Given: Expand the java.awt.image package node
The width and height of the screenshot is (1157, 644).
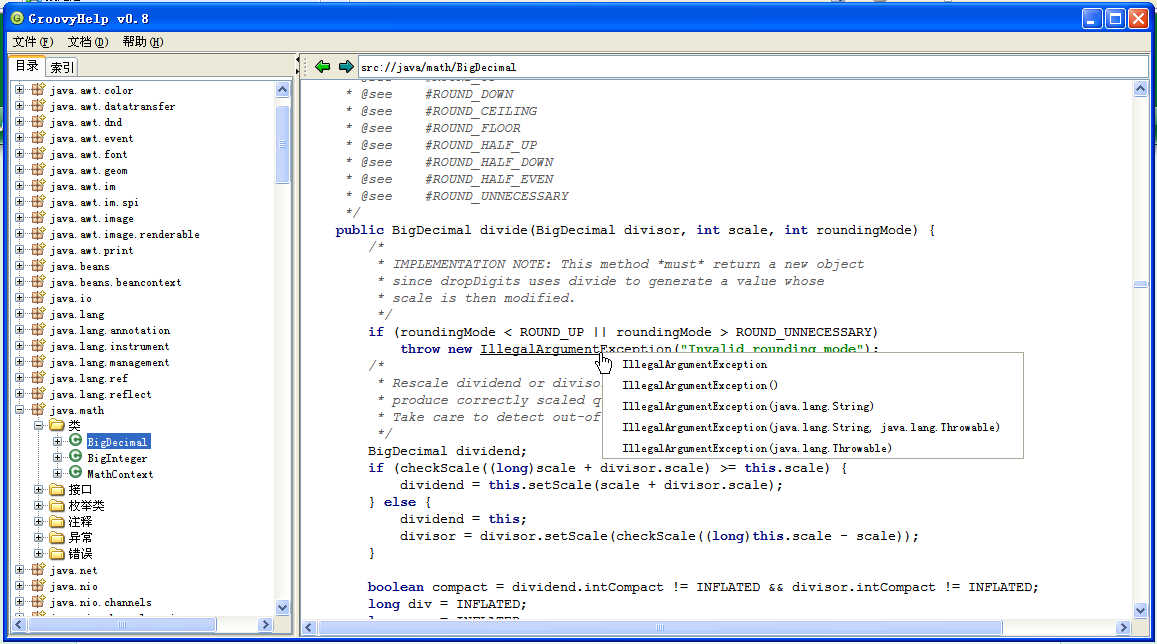Looking at the screenshot, I should coord(20,218).
